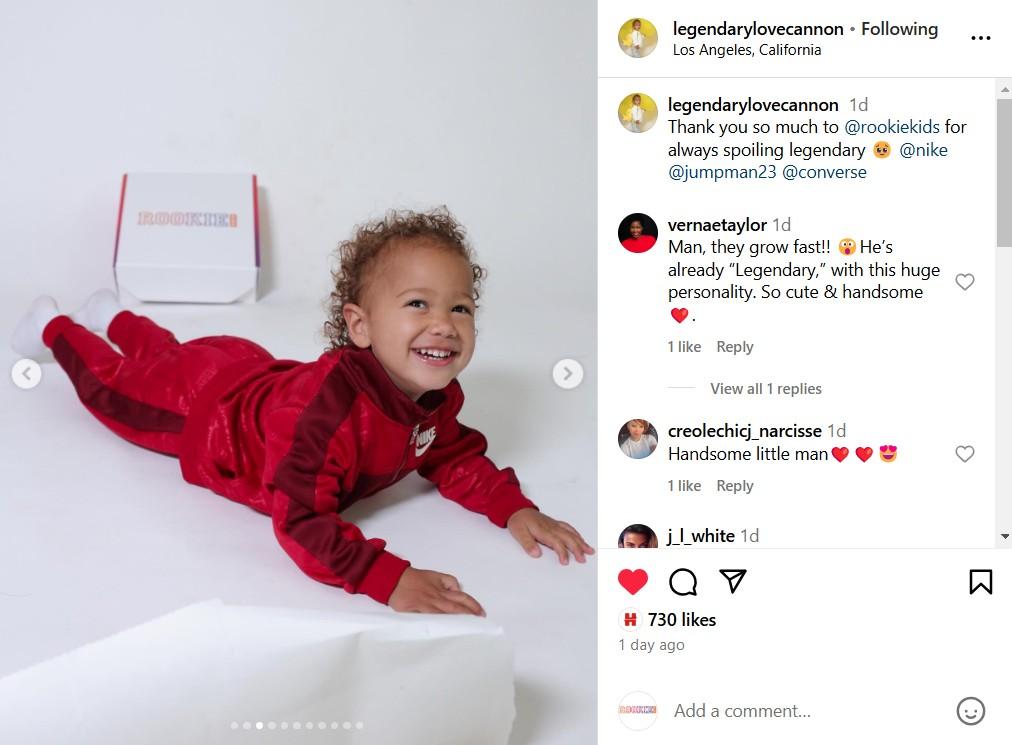Like creolechicj_narcisse's comment heart
Viewport: 1012px width, 745px height.
point(964,454)
